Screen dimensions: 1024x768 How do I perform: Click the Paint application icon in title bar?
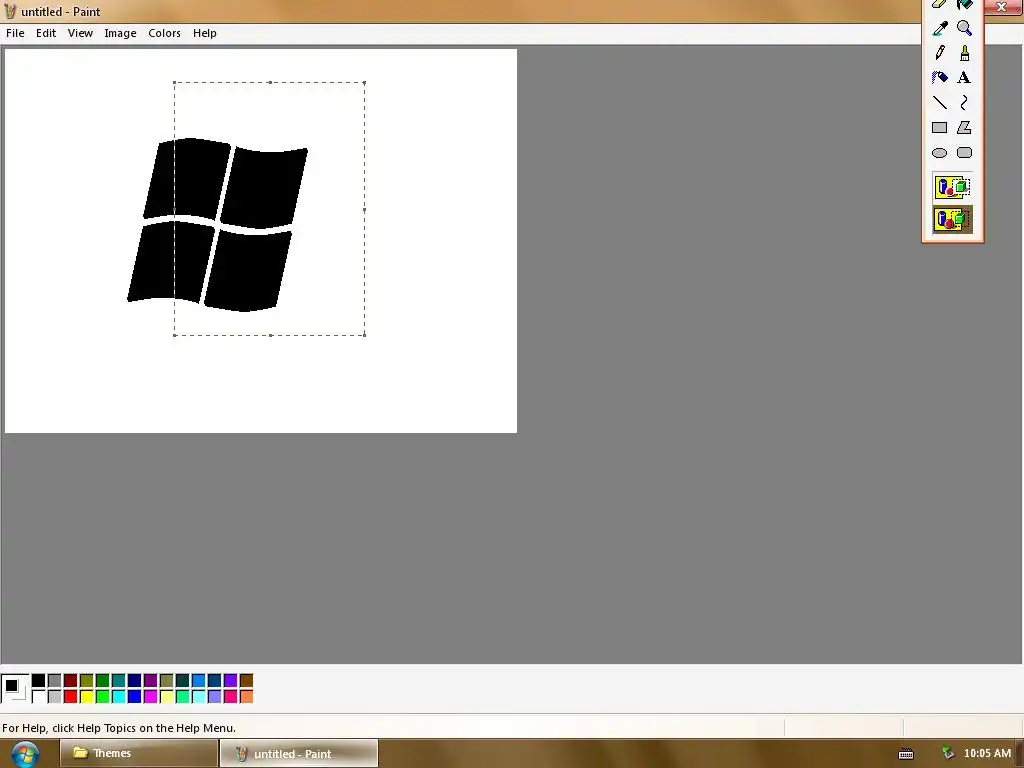10,11
